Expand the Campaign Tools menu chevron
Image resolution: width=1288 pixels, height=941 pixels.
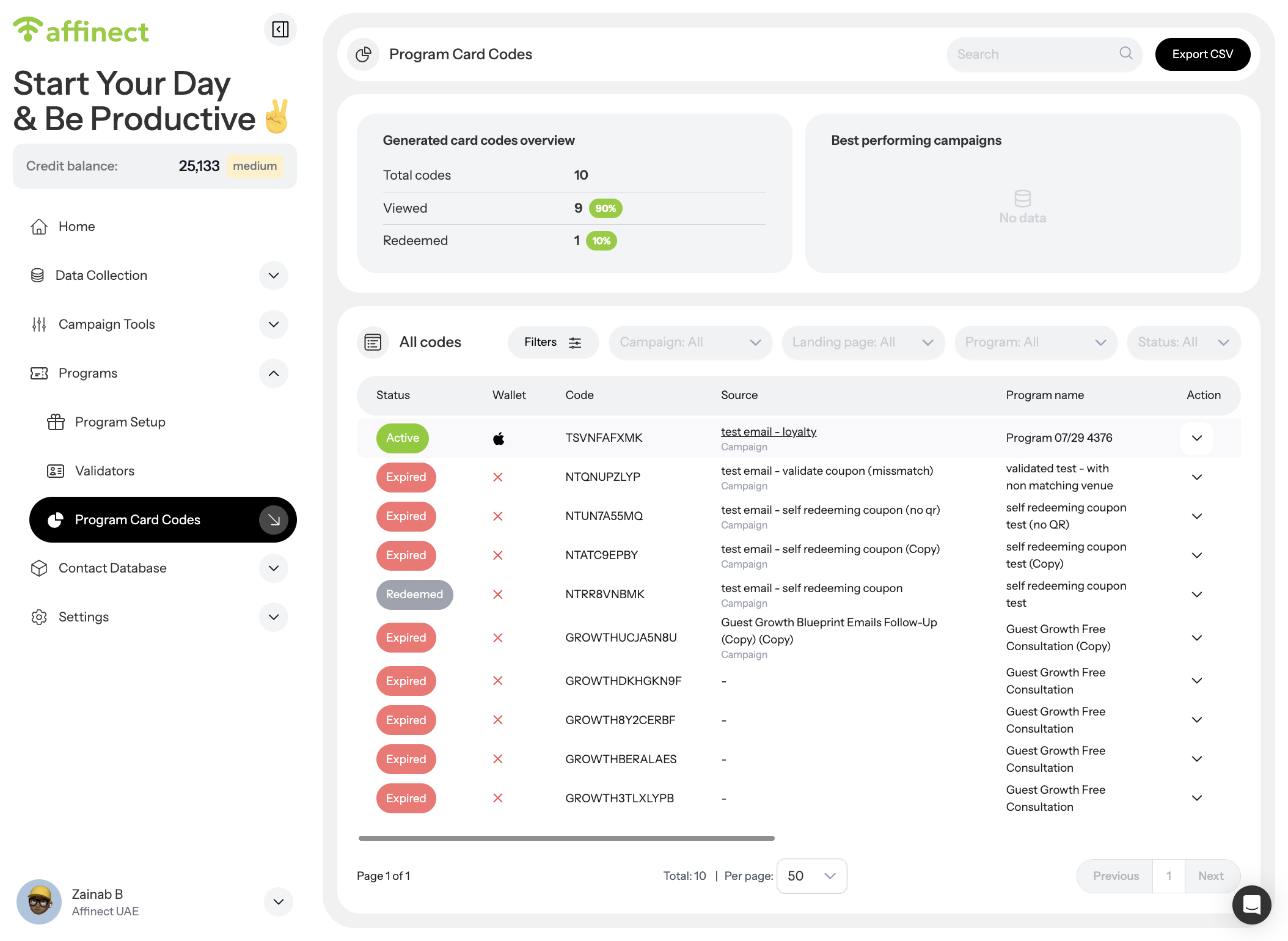pyautogui.click(x=274, y=324)
